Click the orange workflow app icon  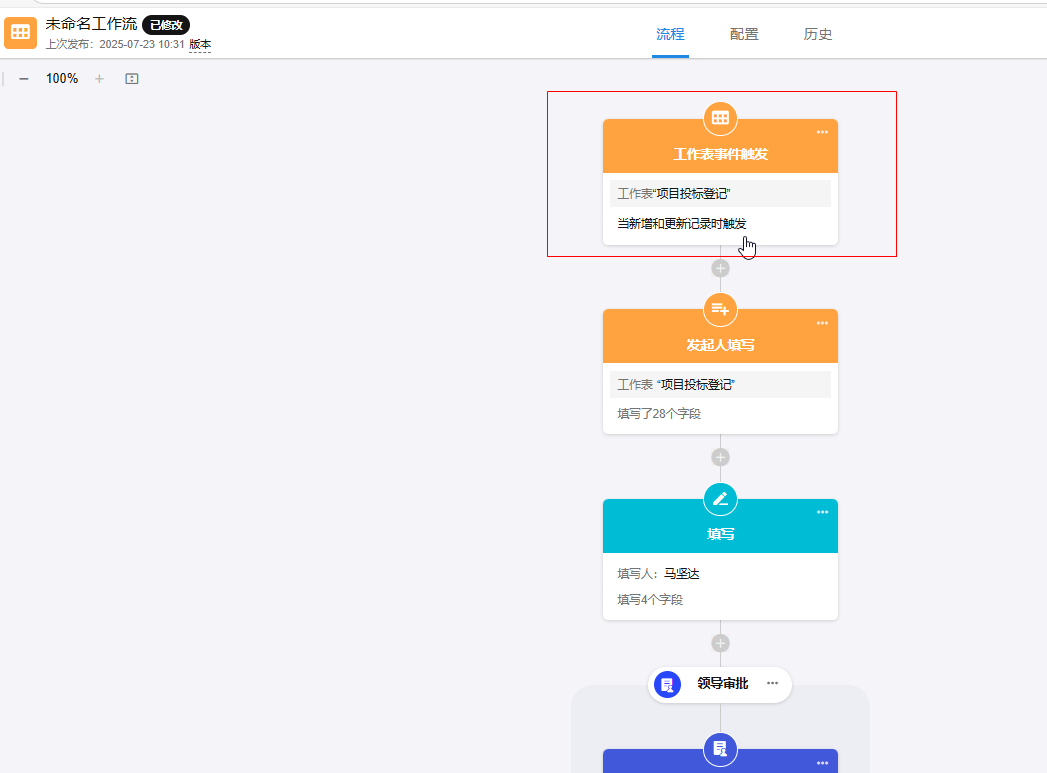coord(21,33)
